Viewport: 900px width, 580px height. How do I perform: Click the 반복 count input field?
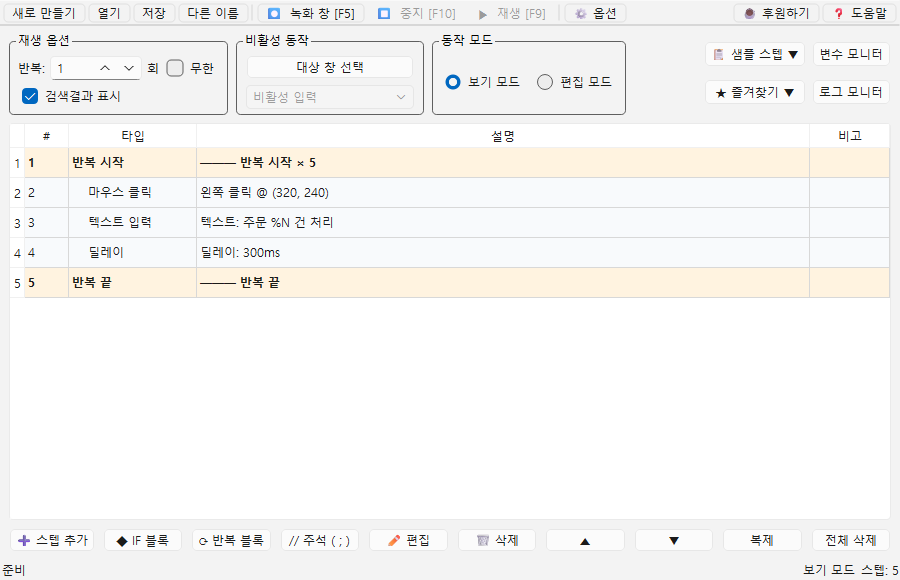click(x=72, y=68)
